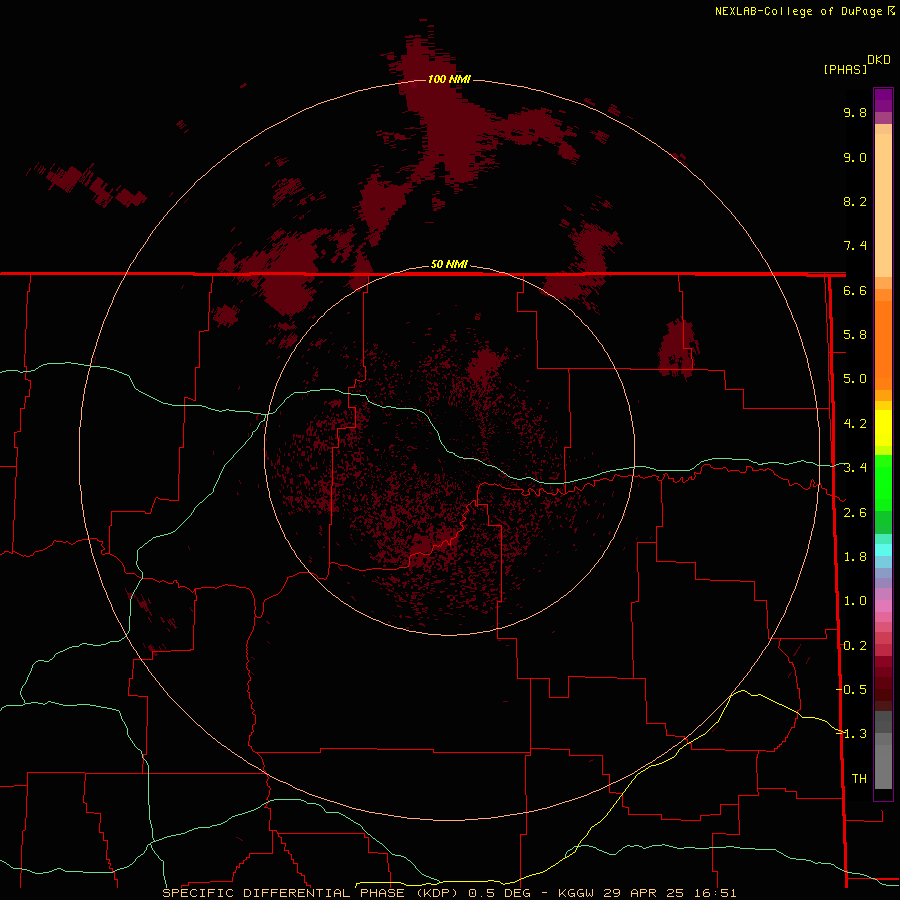900x900 pixels.
Task: Click the 2.6 legend value
Action: pyautogui.click(x=855, y=513)
